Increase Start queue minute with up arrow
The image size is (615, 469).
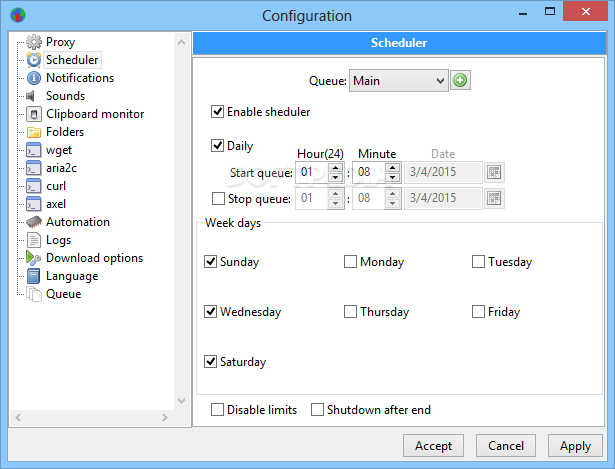(393, 168)
